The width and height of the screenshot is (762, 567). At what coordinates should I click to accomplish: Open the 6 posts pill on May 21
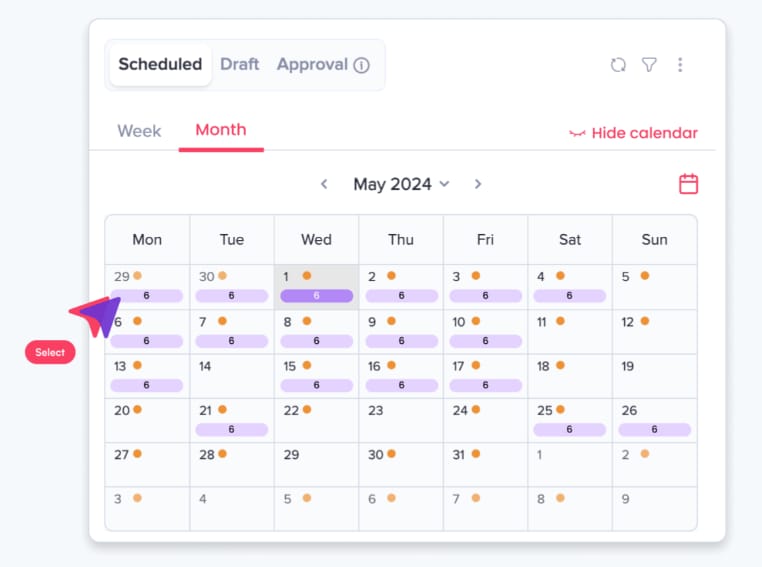(232, 429)
